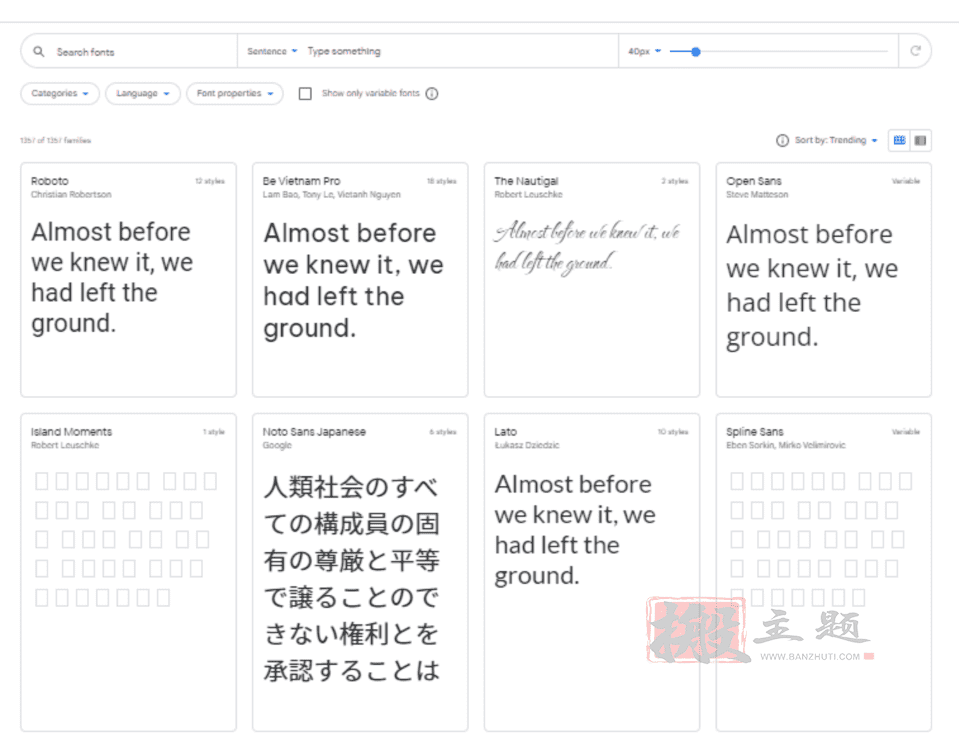The width and height of the screenshot is (959, 739).
Task: Adjust the font size slider handle
Action: [695, 51]
